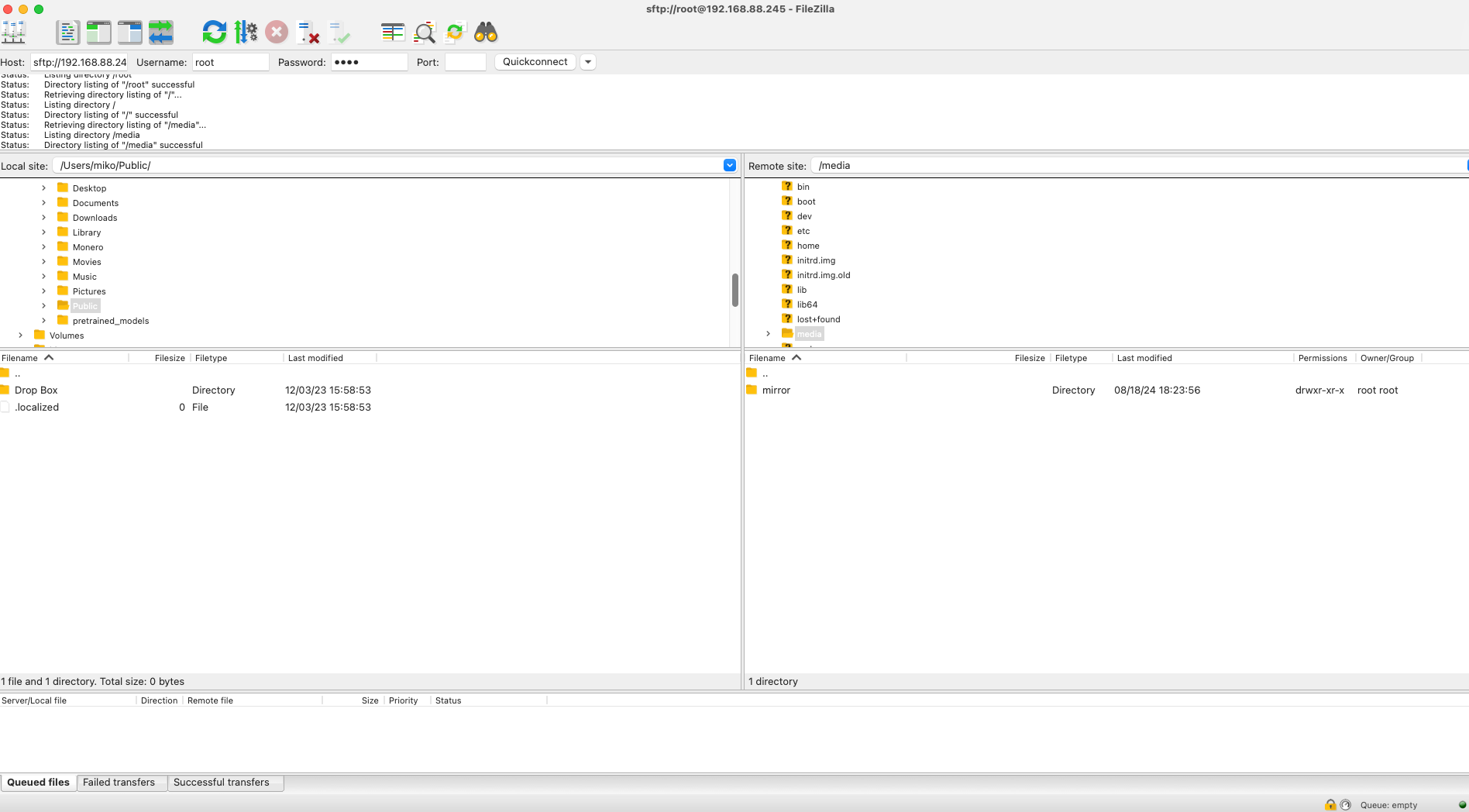Image resolution: width=1469 pixels, height=812 pixels.
Task: Select the remote lib64 directory
Action: coord(807,304)
